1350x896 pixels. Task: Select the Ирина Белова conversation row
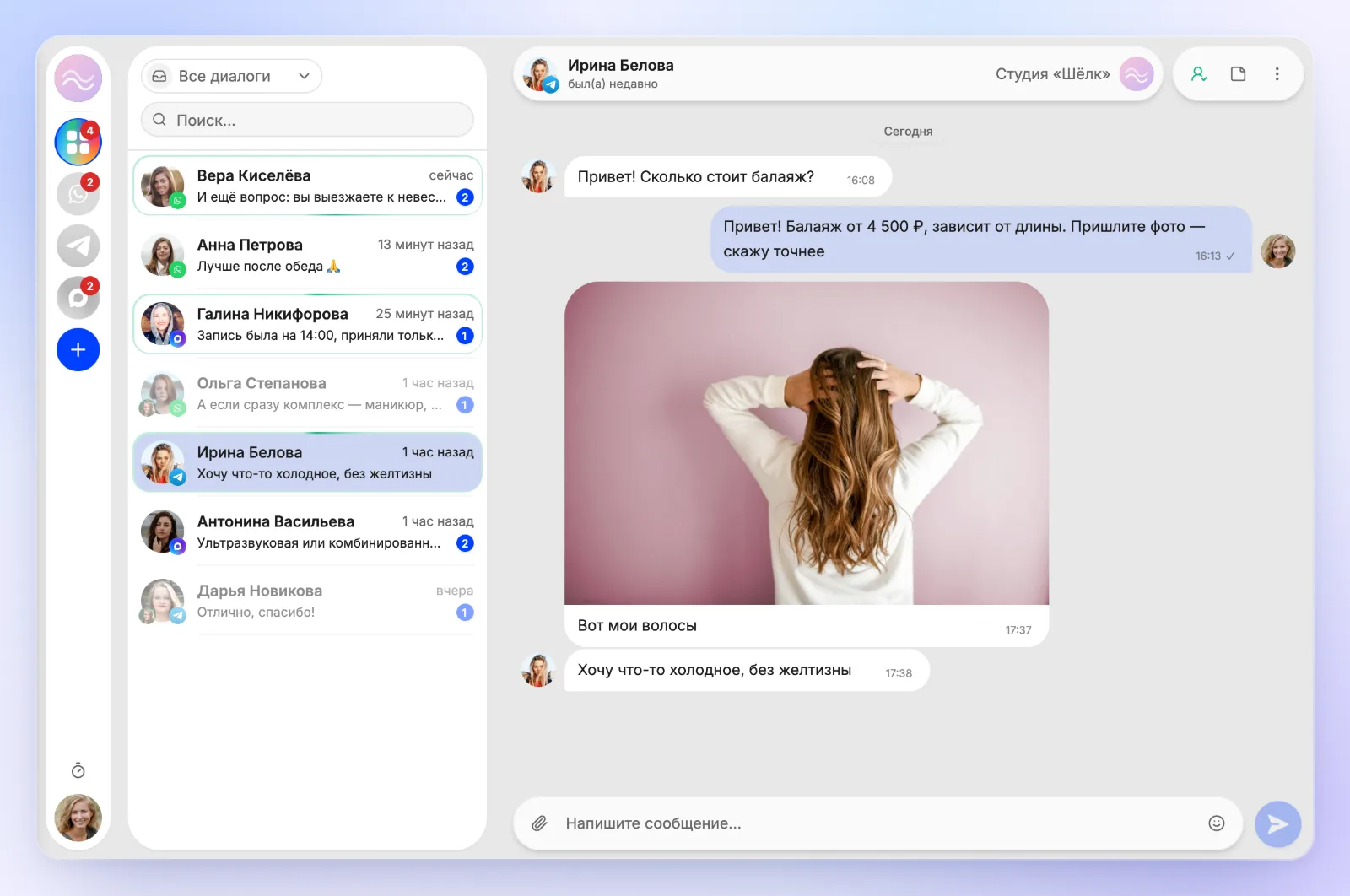click(x=307, y=462)
